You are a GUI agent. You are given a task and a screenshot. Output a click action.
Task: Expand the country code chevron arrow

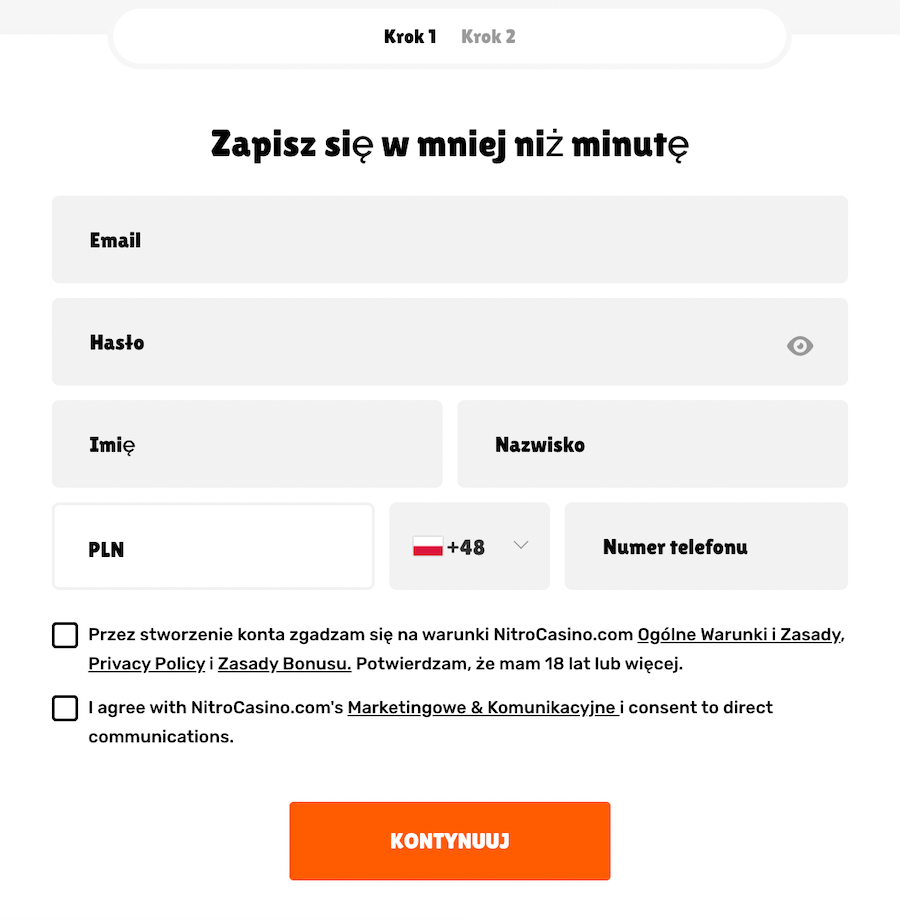tap(521, 545)
